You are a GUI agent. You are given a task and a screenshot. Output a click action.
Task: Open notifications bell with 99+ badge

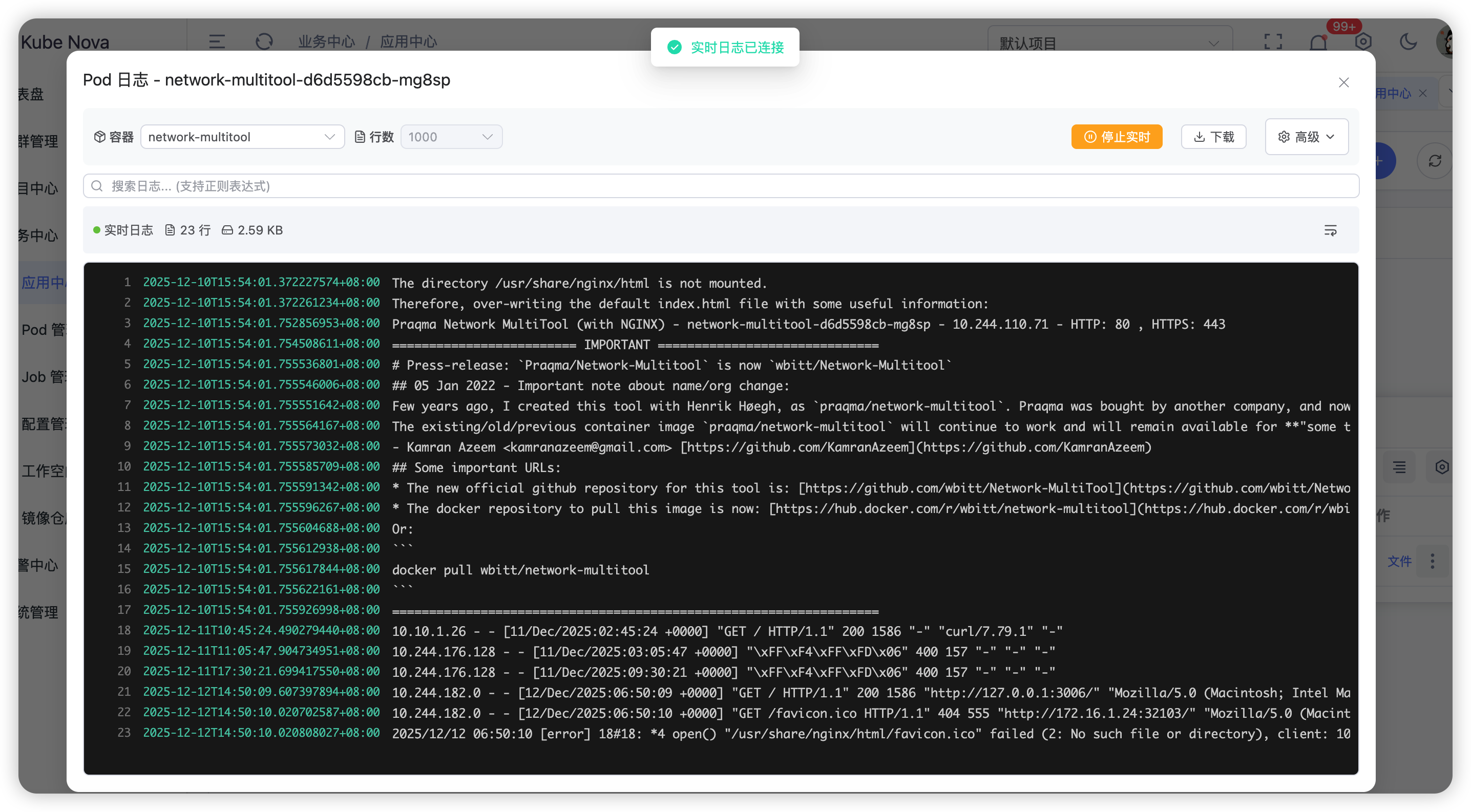coord(1318,41)
